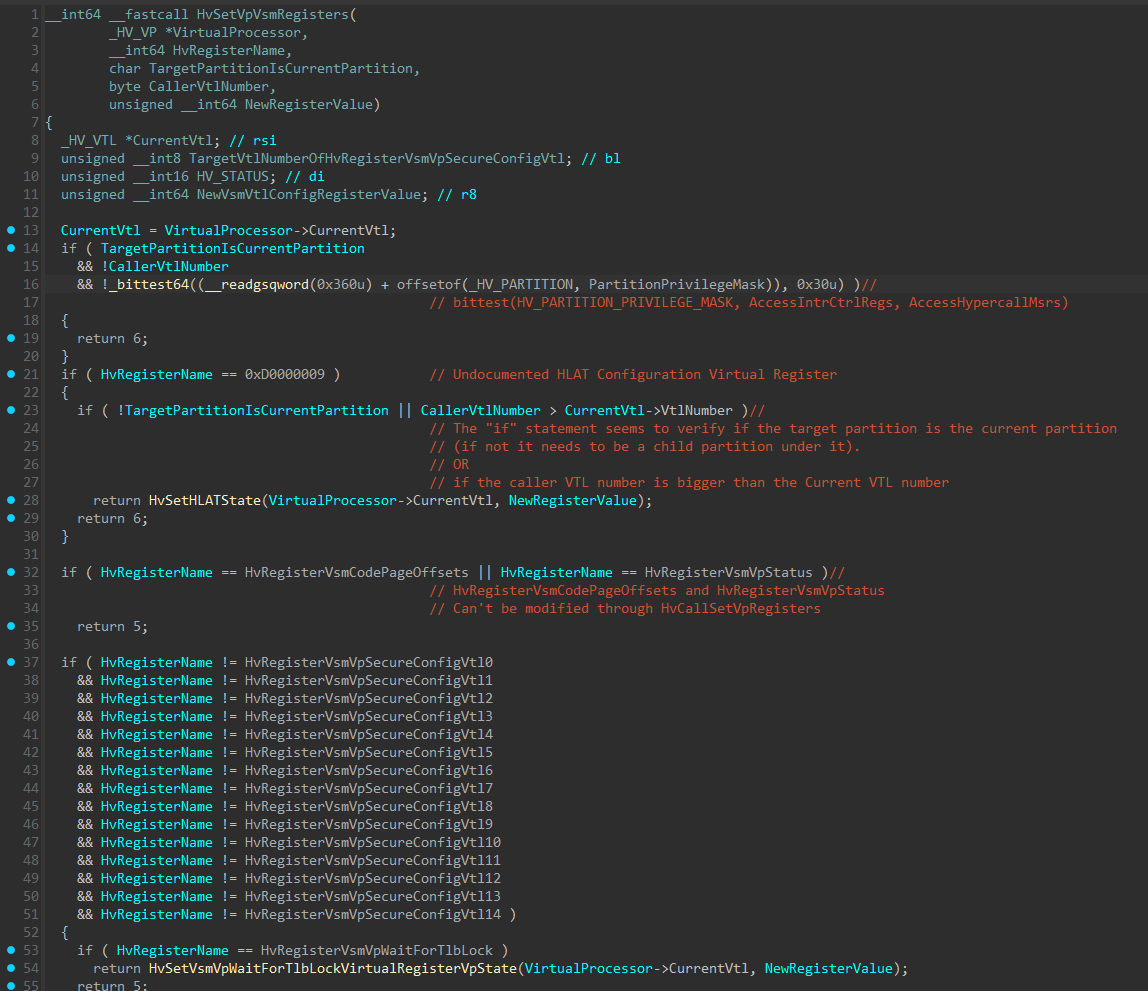Click the NewVsmVtlConfigRegisterValue variable on line 11

click(308, 195)
